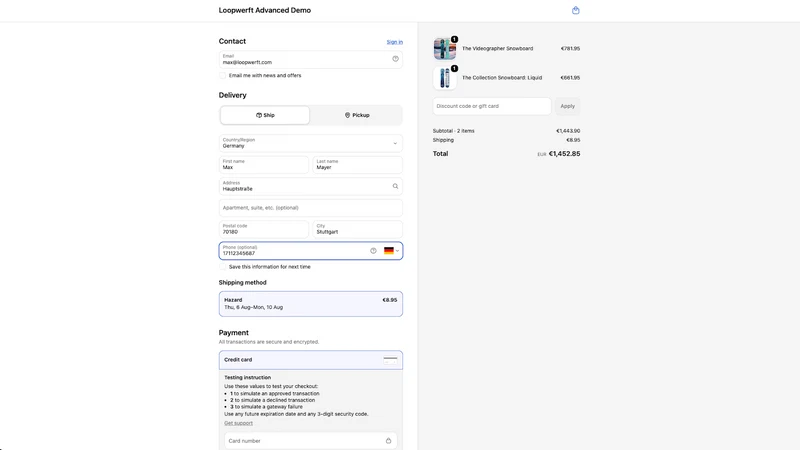Open the Country/Region dropdown

311,143
